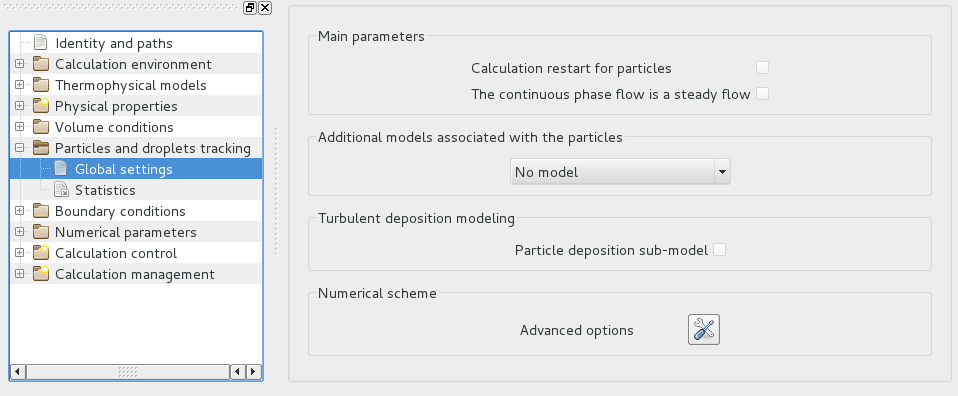Viewport: 958px width, 396px height.
Task: Click the tree horizontal scrollbar handle
Action: tap(128, 372)
